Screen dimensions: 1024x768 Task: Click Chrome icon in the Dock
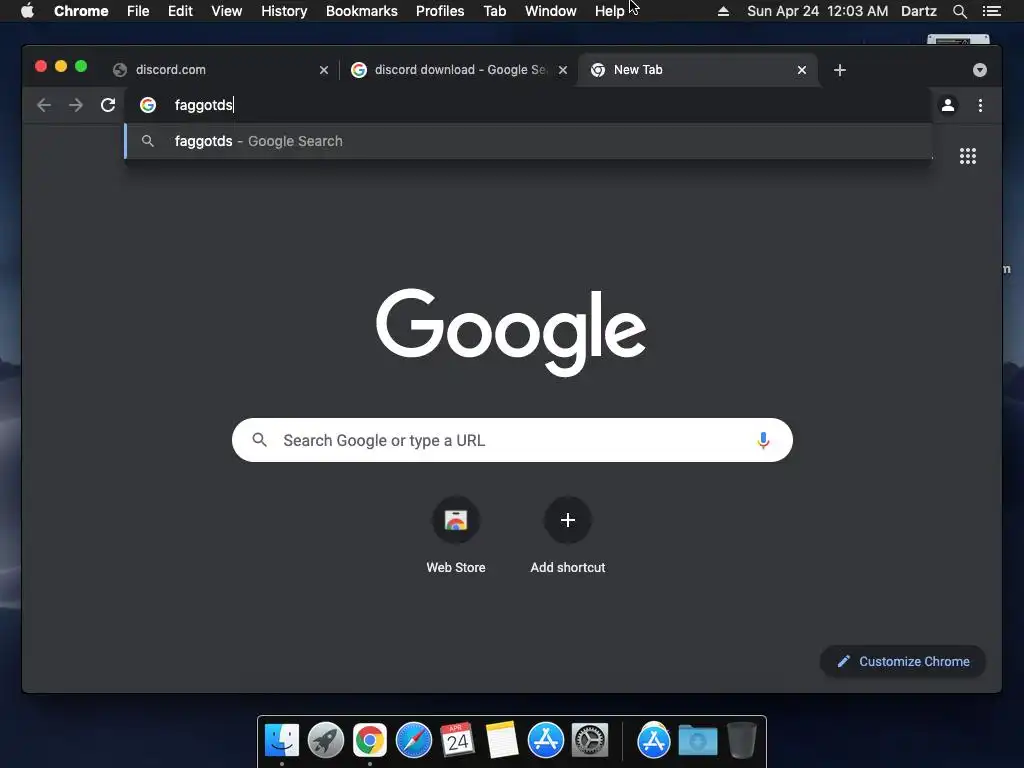pos(370,740)
